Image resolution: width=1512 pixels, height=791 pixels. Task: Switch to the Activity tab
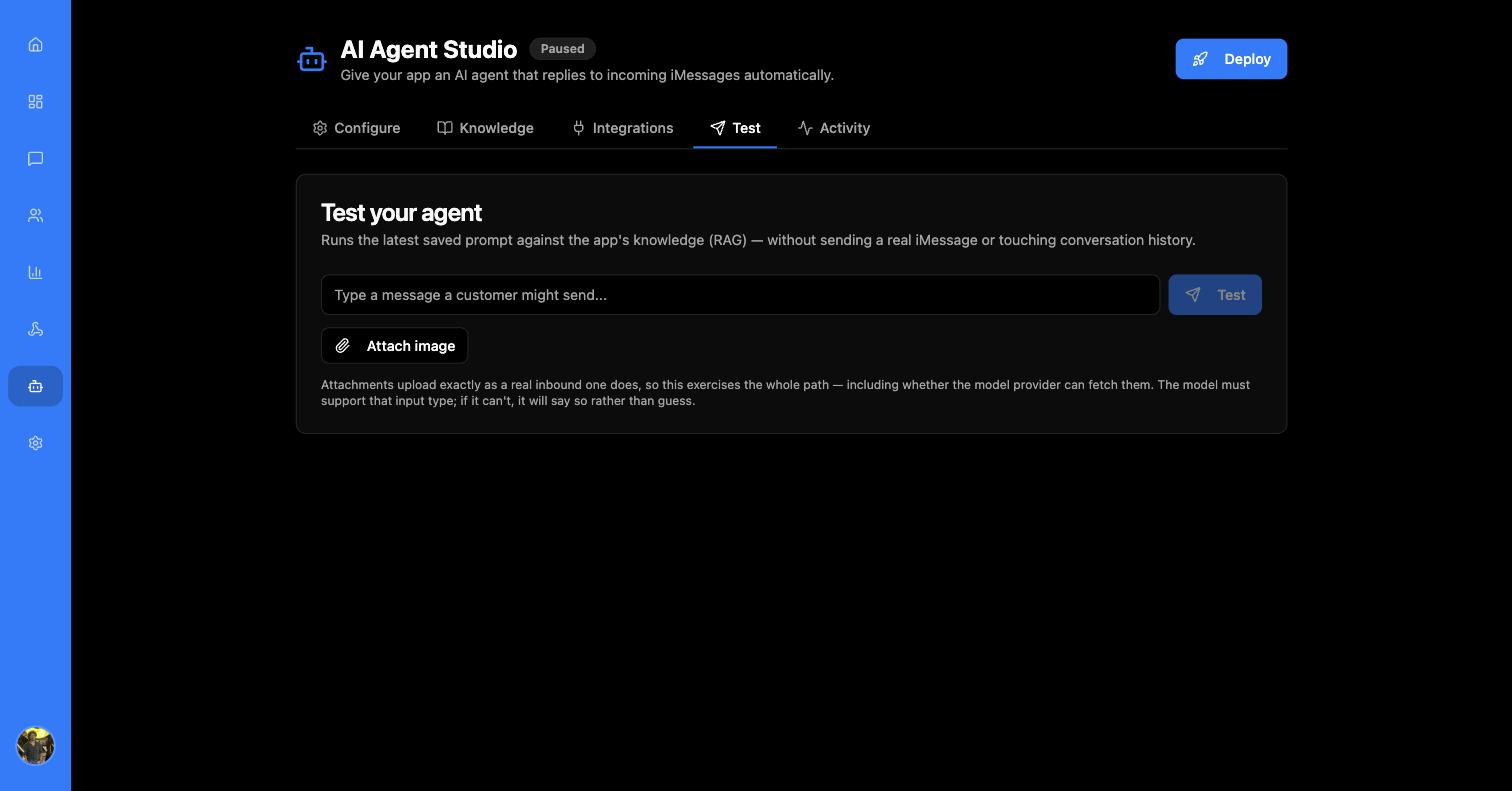click(x=834, y=128)
